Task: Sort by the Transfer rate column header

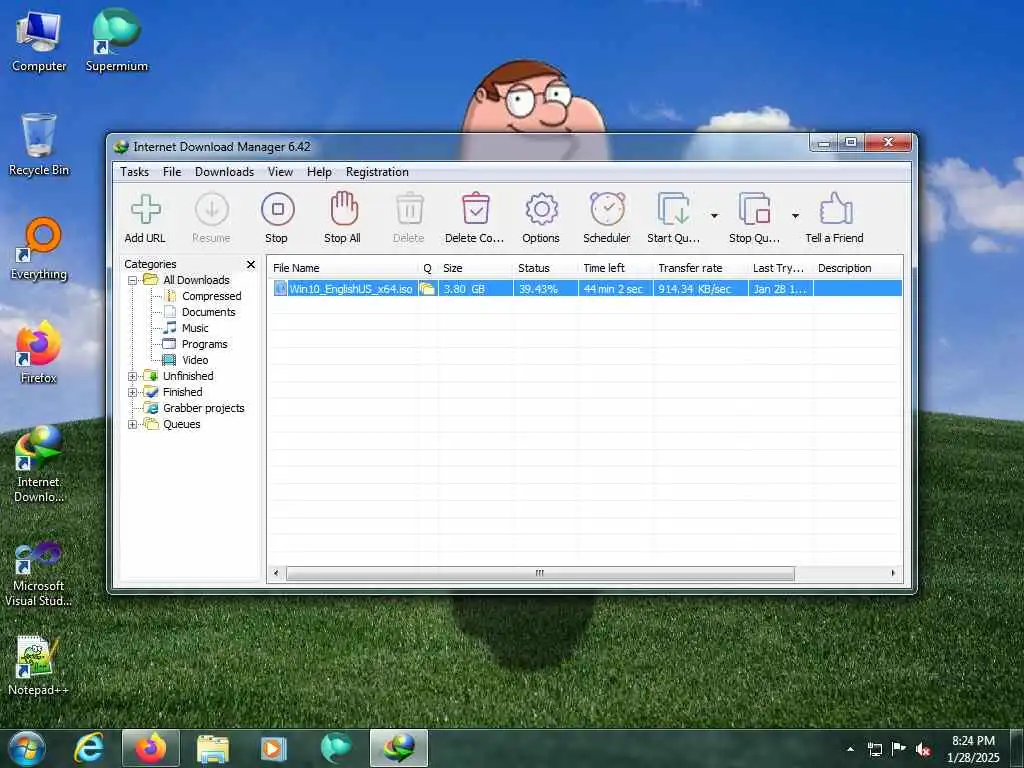Action: (701, 268)
